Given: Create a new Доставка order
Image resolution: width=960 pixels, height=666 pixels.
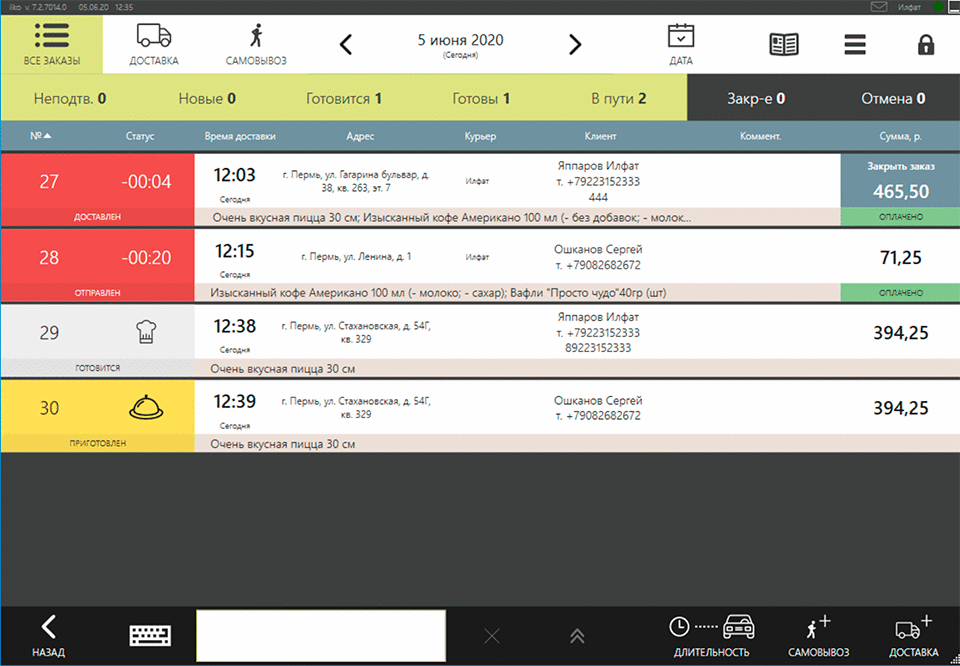Looking at the screenshot, I should click(x=914, y=635).
